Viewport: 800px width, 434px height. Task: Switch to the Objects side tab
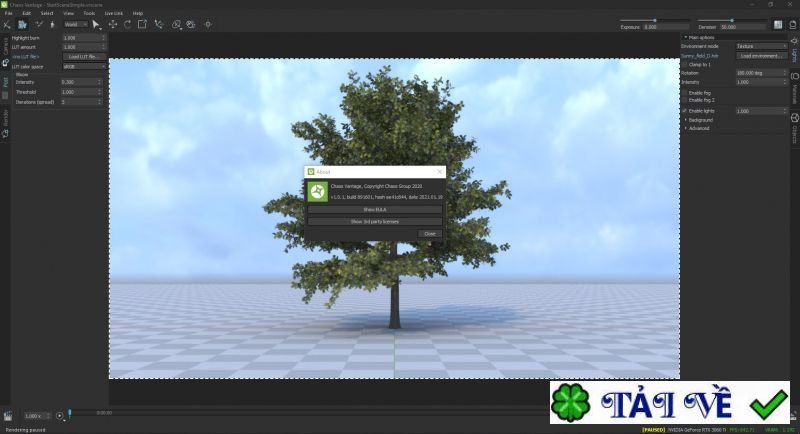point(794,129)
